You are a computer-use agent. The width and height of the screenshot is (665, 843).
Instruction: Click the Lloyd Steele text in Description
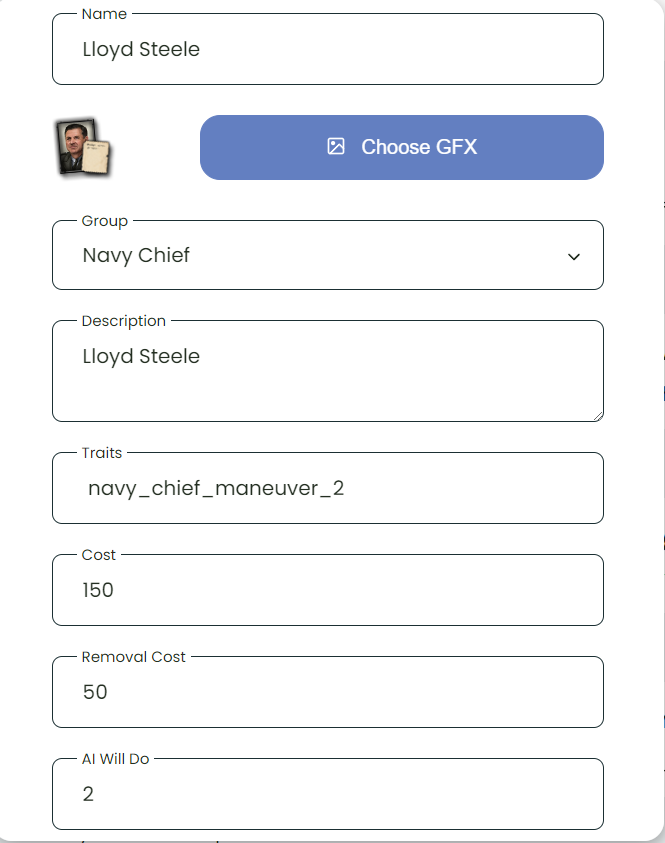141,356
